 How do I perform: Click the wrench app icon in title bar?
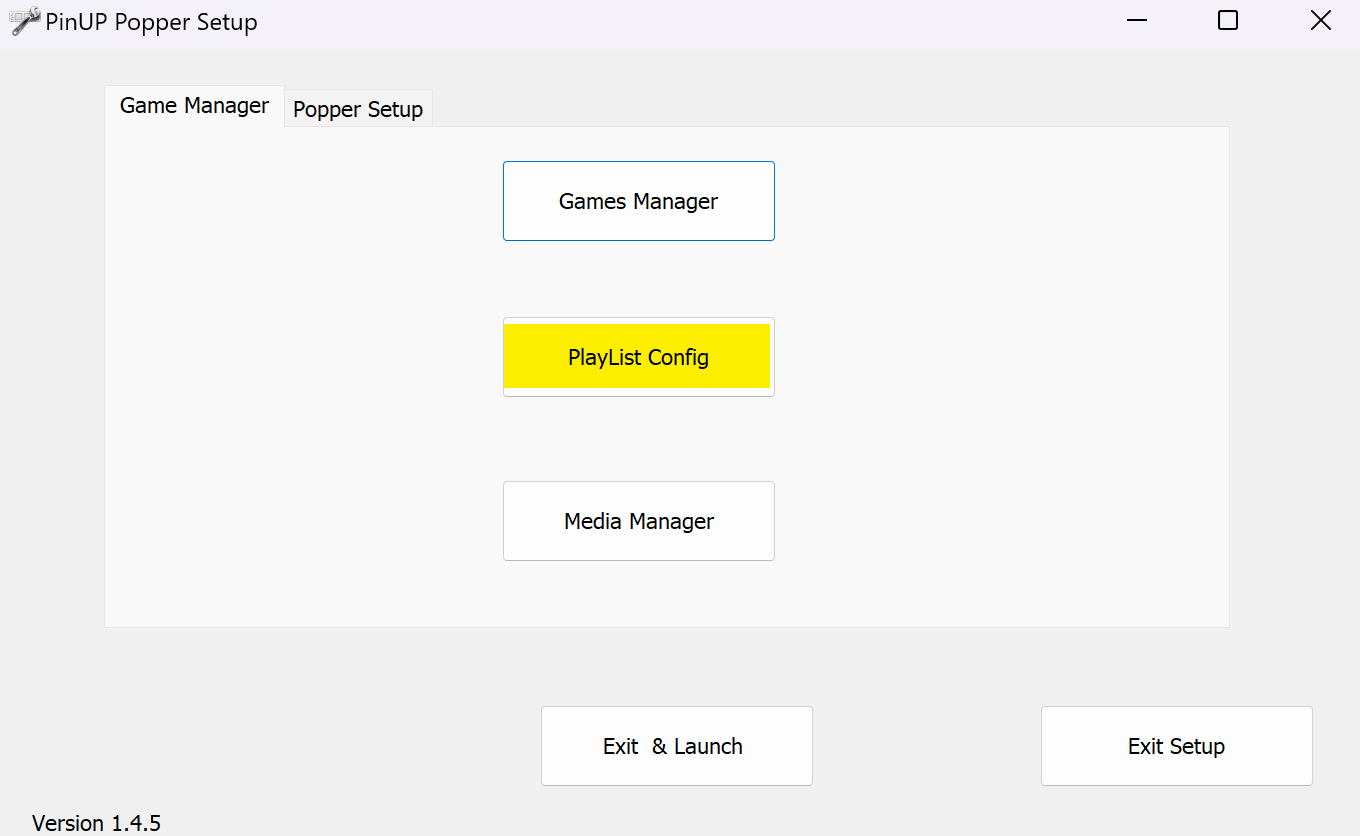tap(25, 21)
